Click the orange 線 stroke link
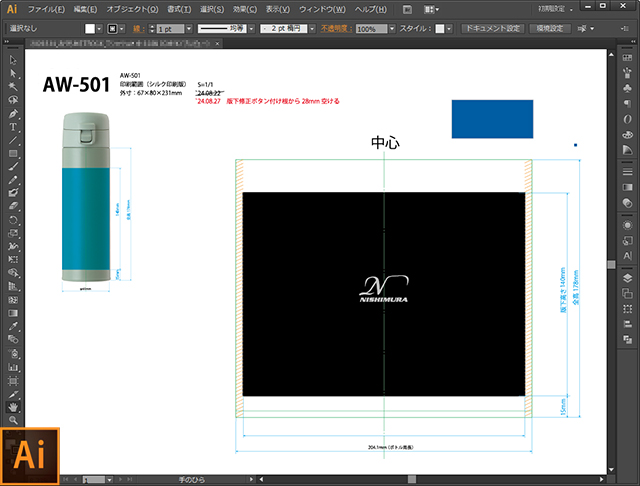 point(139,29)
